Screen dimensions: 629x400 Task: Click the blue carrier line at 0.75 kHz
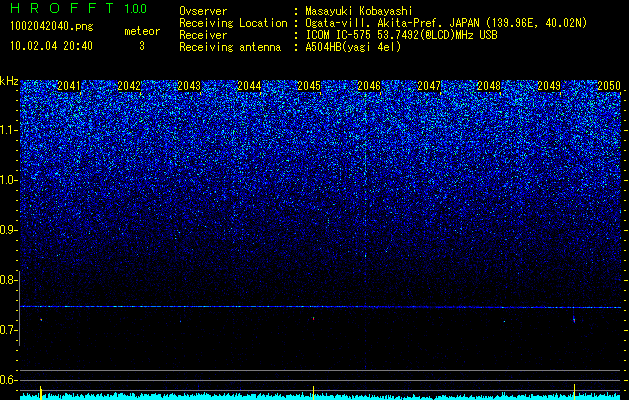pos(321,307)
